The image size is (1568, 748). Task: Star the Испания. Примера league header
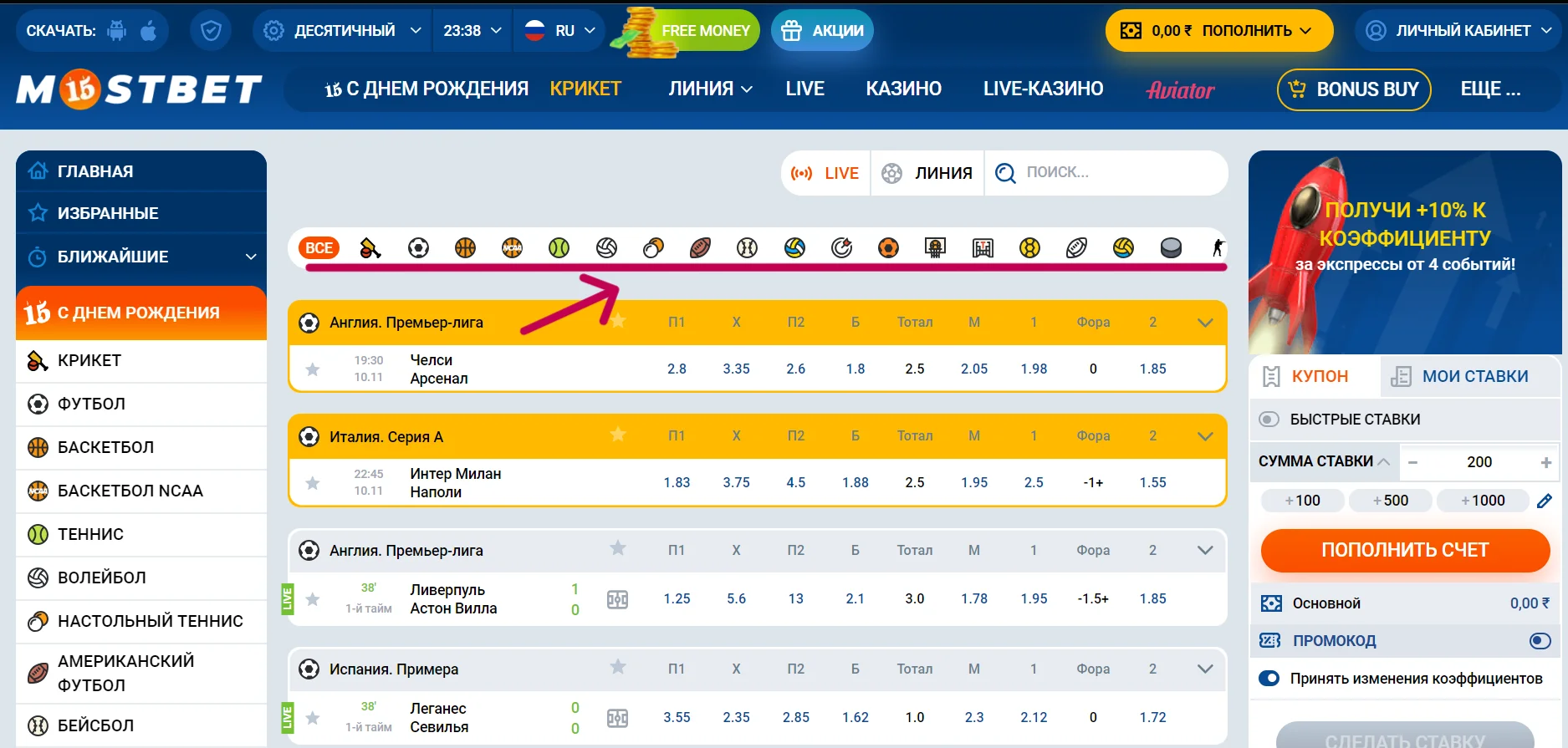point(617,667)
